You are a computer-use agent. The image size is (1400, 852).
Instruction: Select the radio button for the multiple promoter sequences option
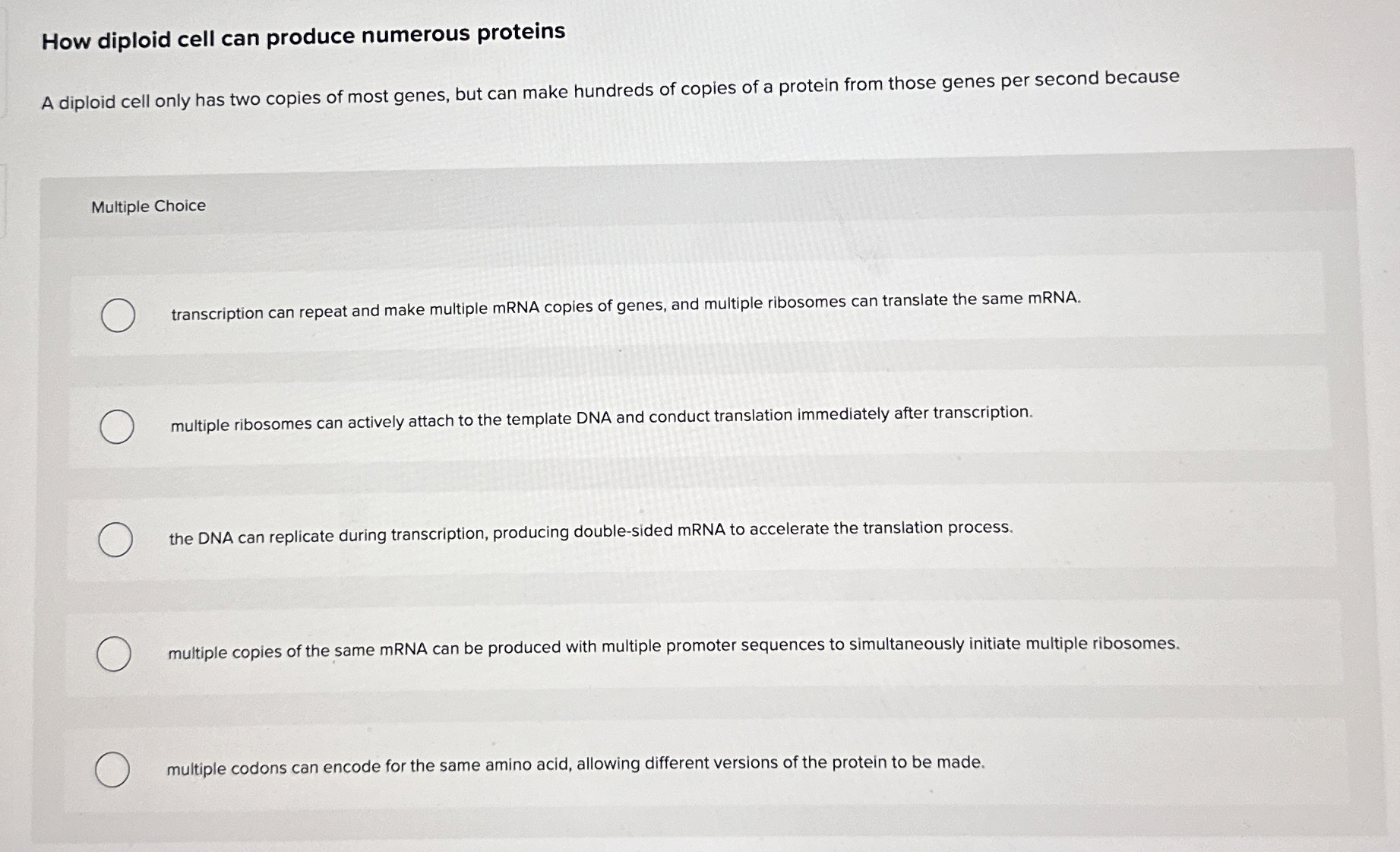pyautogui.click(x=114, y=651)
